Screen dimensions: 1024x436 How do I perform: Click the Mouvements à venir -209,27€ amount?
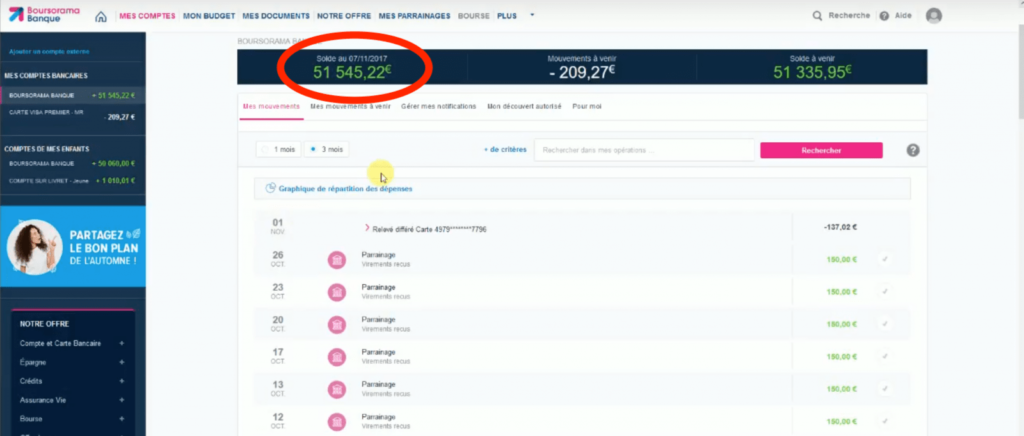581,72
